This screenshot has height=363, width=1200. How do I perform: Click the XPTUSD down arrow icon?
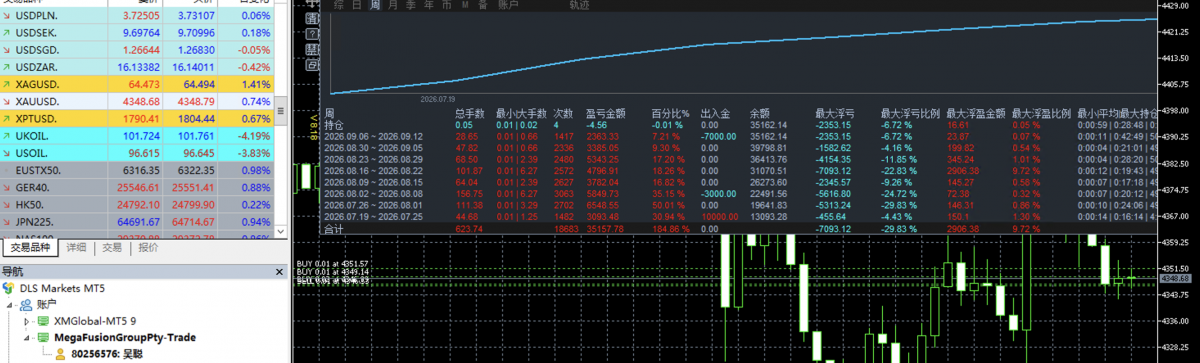(x=7, y=118)
